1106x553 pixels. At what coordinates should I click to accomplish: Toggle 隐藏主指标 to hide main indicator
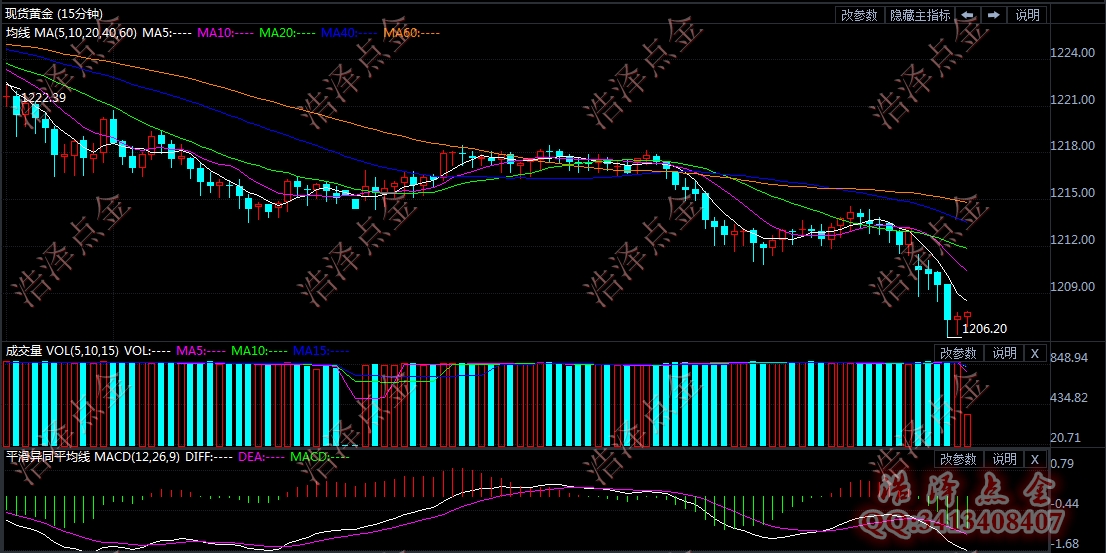(x=920, y=15)
